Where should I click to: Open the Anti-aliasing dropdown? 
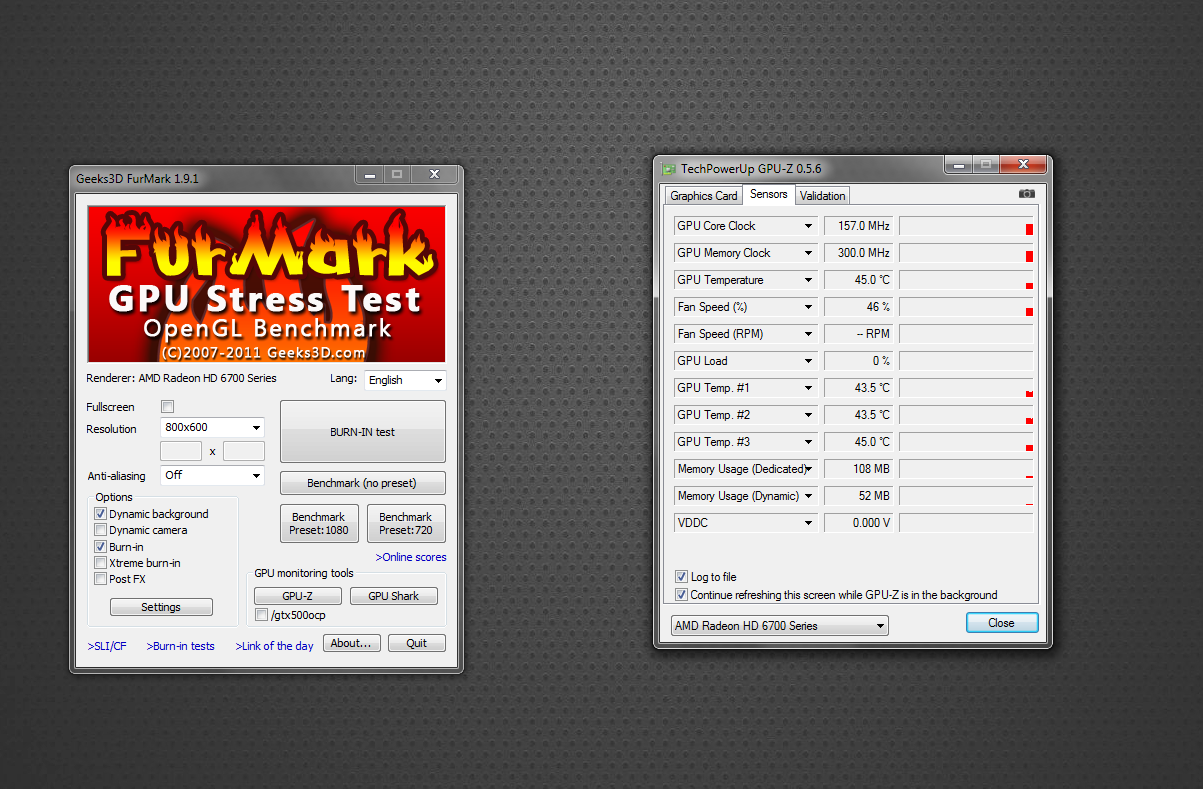point(212,476)
